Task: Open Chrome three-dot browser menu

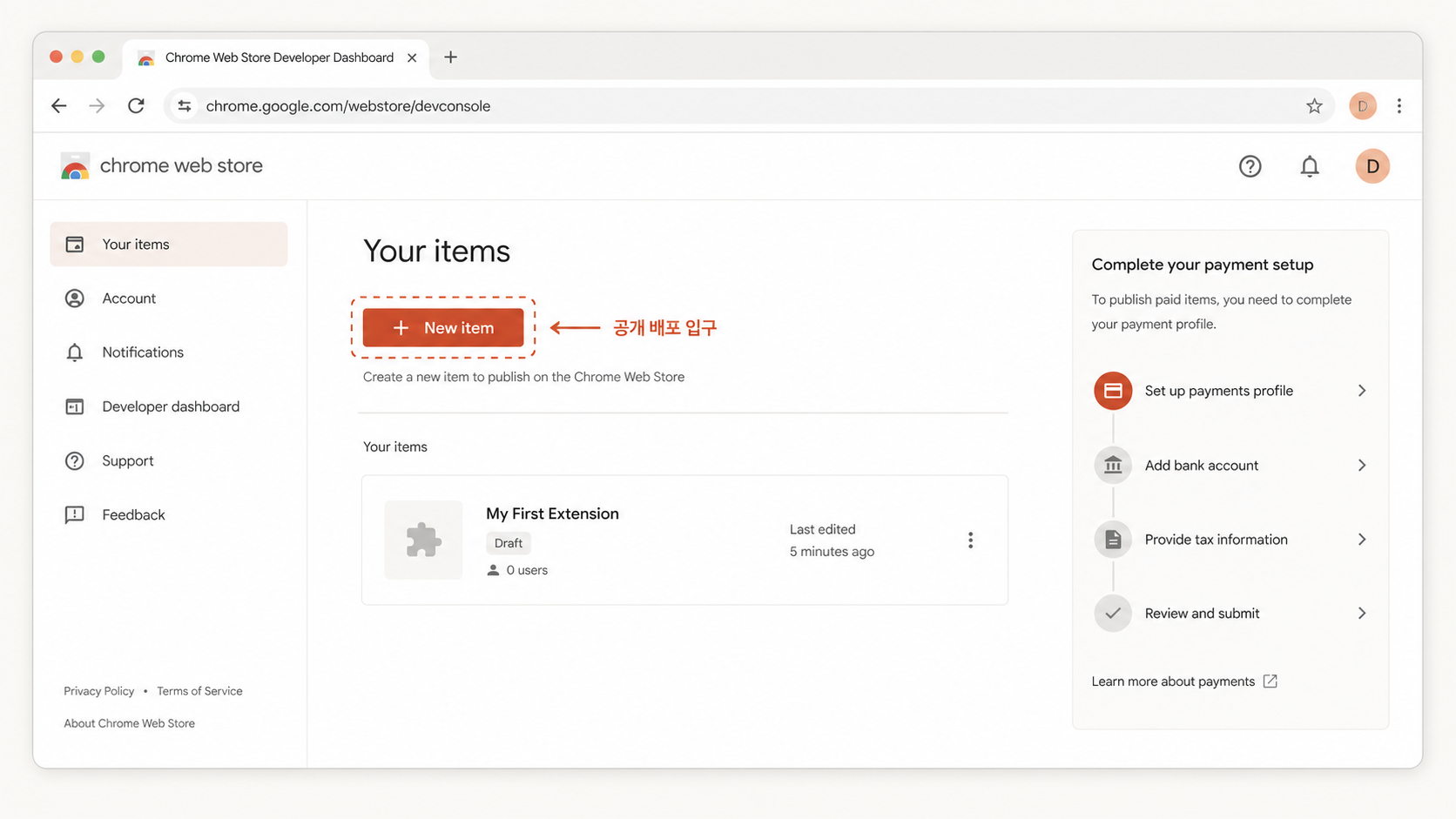Action: tap(1399, 106)
